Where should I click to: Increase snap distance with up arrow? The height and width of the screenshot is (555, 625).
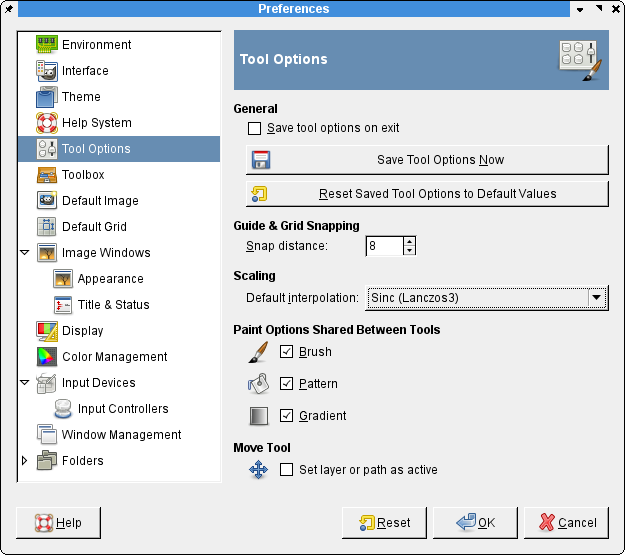pyautogui.click(x=410, y=241)
